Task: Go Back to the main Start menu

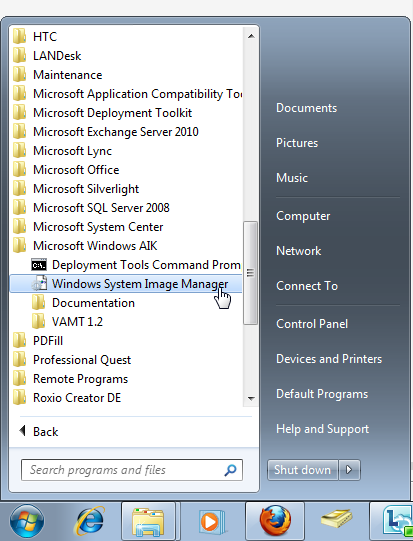Action: (39, 431)
